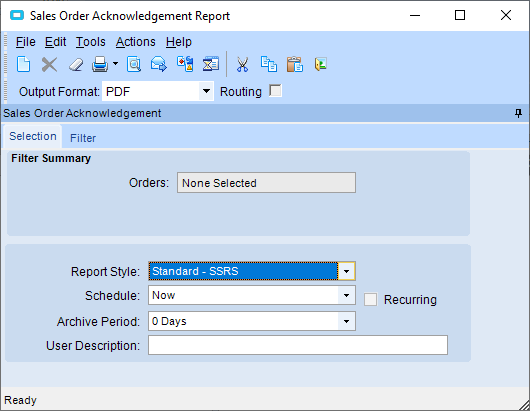The width and height of the screenshot is (530, 411).
Task: Click the Print printer icon
Action: click(x=100, y=64)
